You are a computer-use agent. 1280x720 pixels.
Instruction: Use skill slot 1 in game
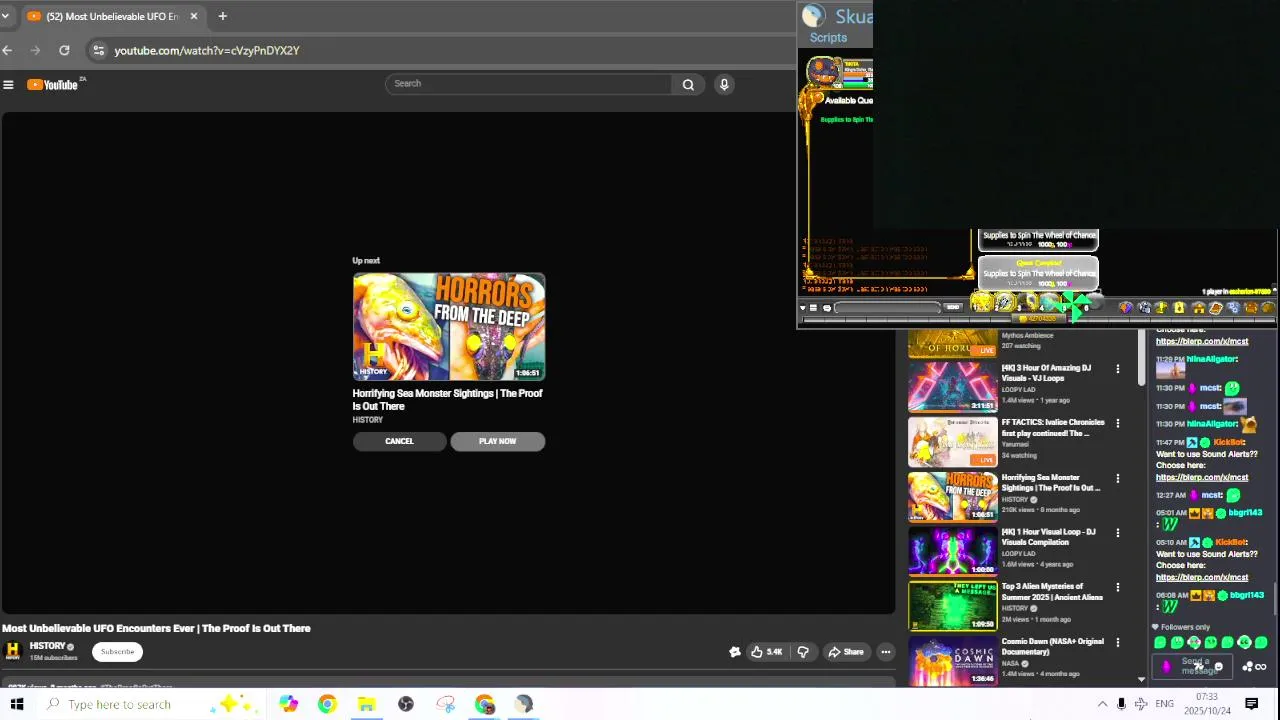[x=981, y=303]
